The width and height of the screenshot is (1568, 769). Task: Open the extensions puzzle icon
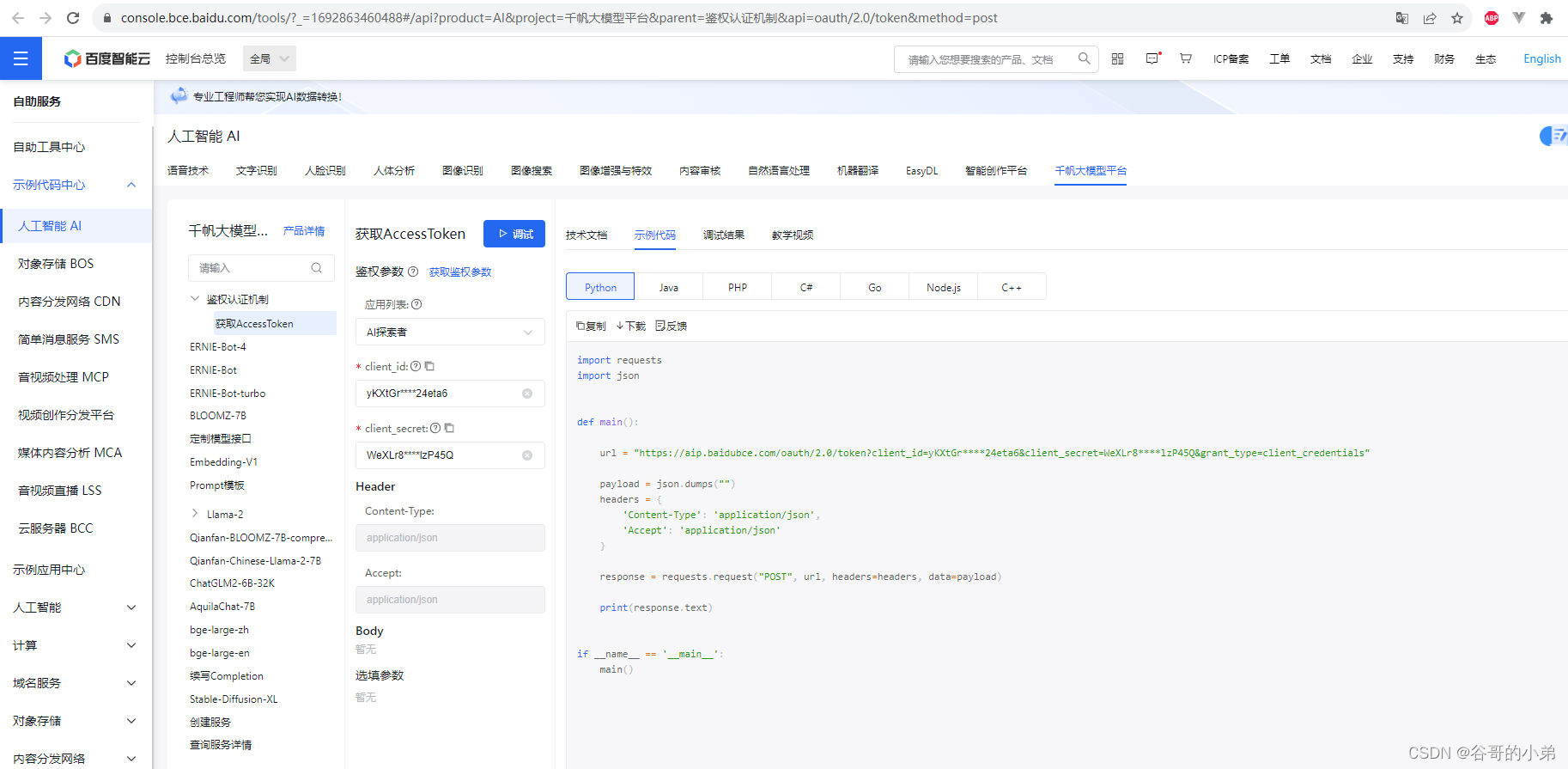click(x=1547, y=18)
